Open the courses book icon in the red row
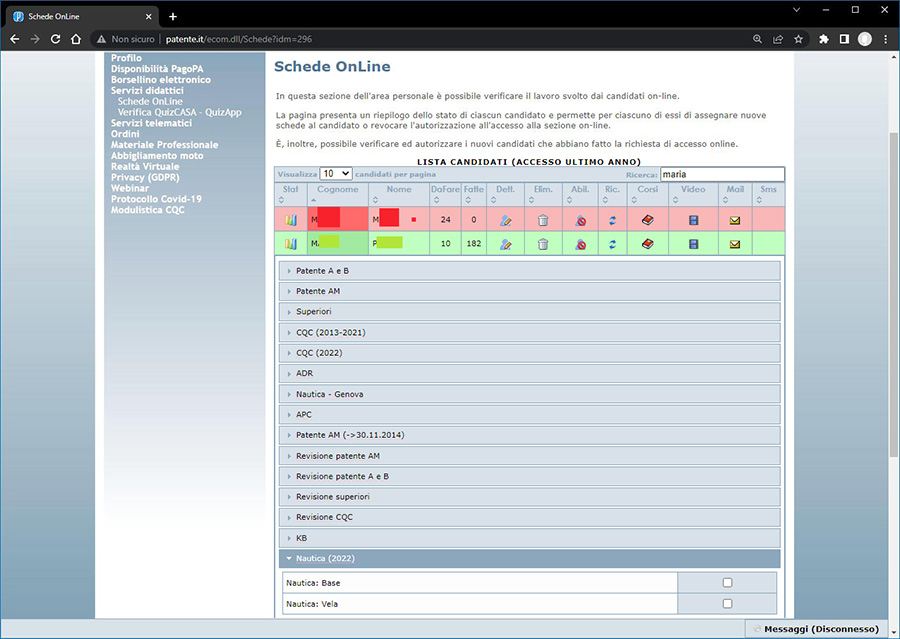 648,220
